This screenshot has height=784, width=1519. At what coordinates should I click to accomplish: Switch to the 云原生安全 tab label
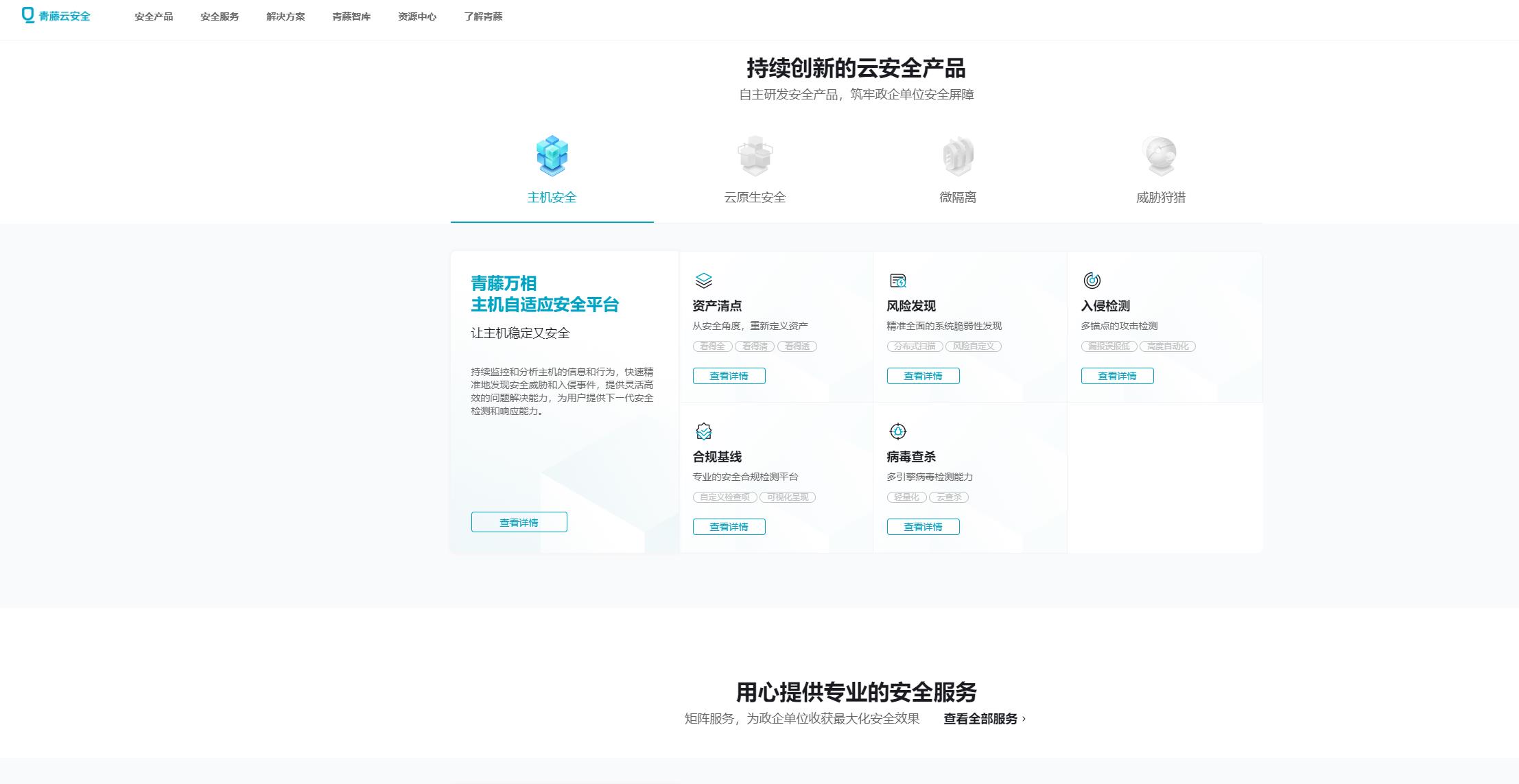755,198
